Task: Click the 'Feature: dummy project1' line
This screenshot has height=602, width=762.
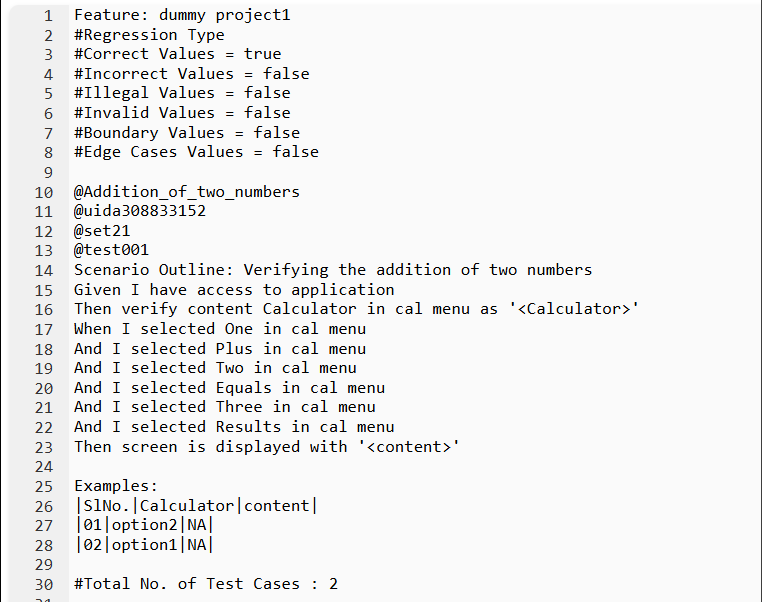Action: click(182, 15)
